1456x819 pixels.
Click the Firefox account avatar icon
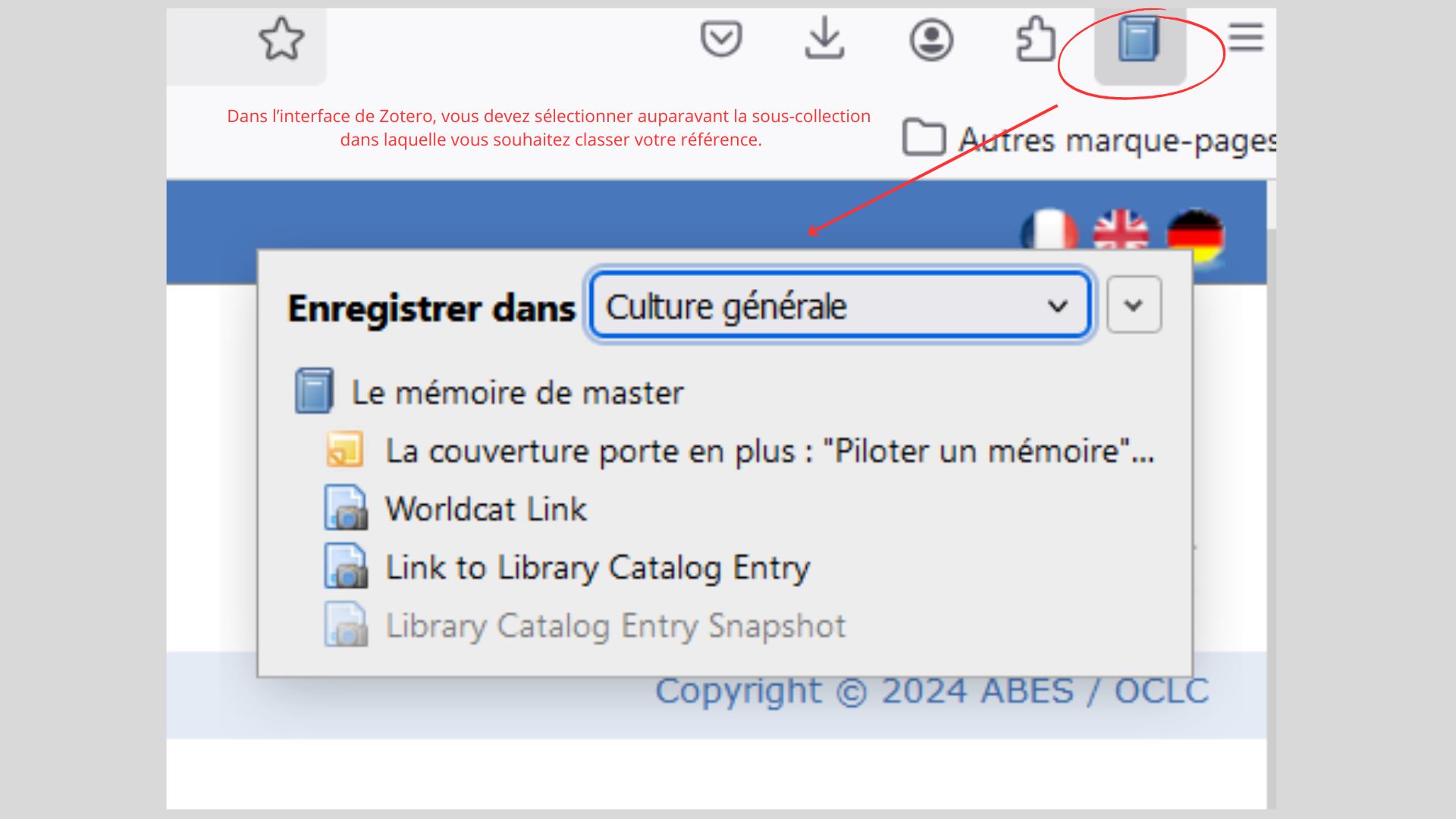click(x=931, y=39)
